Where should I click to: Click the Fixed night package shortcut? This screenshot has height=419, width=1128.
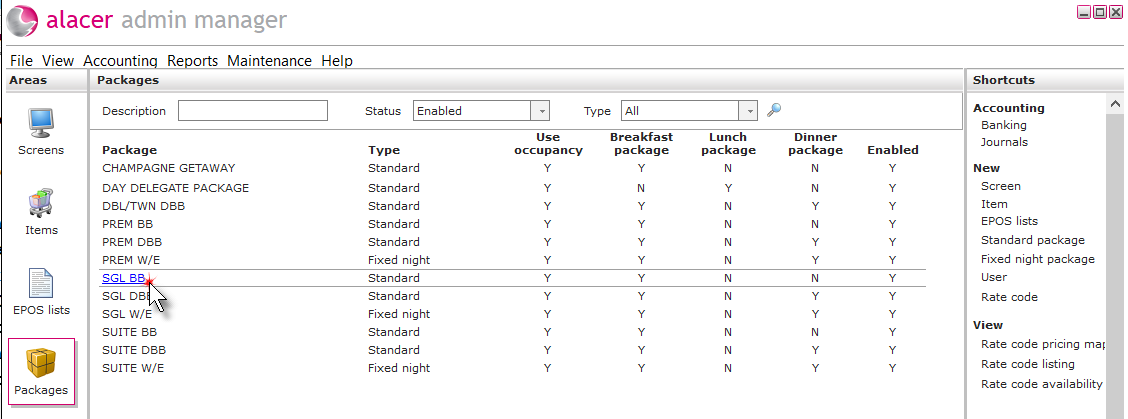click(x=1037, y=259)
